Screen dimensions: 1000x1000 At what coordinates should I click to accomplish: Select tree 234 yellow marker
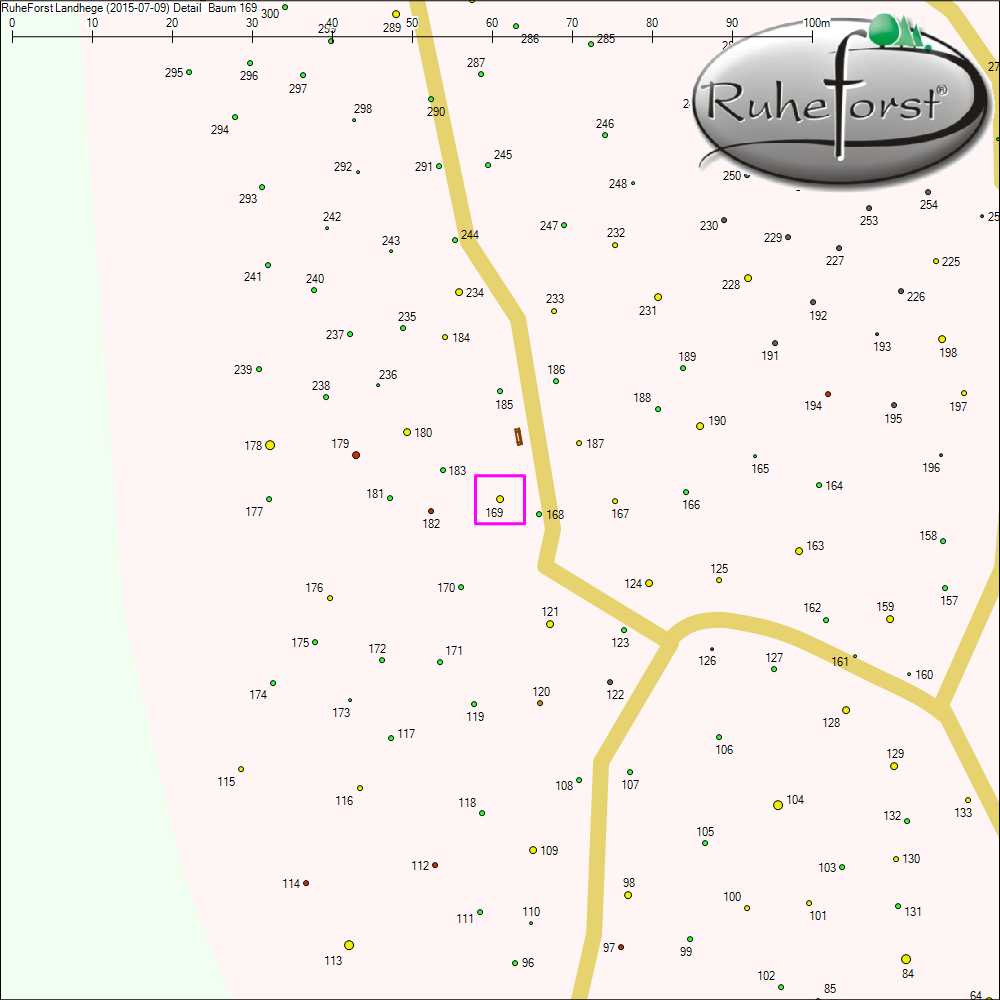pos(459,292)
